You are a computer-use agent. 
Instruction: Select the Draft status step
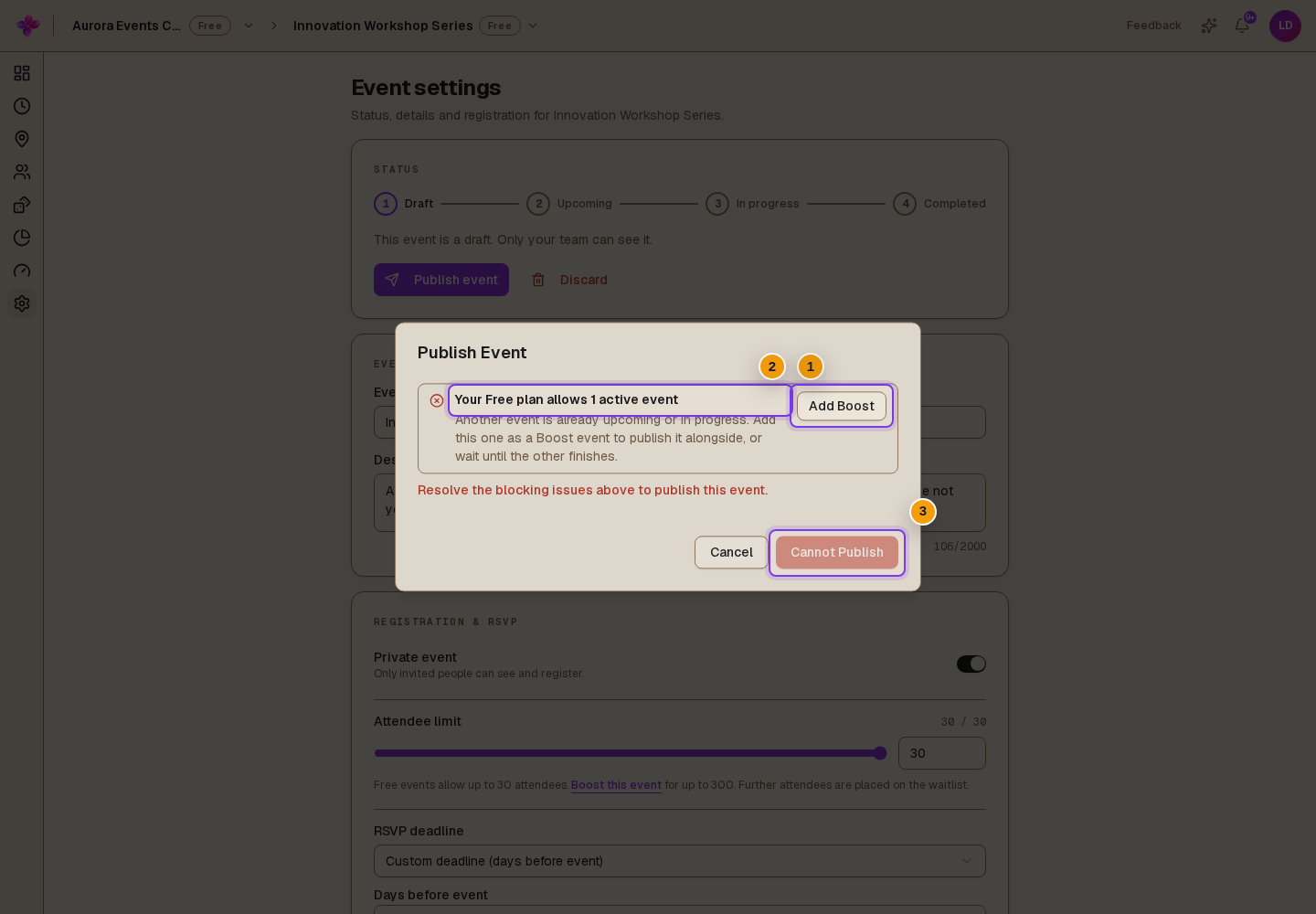[x=404, y=204]
